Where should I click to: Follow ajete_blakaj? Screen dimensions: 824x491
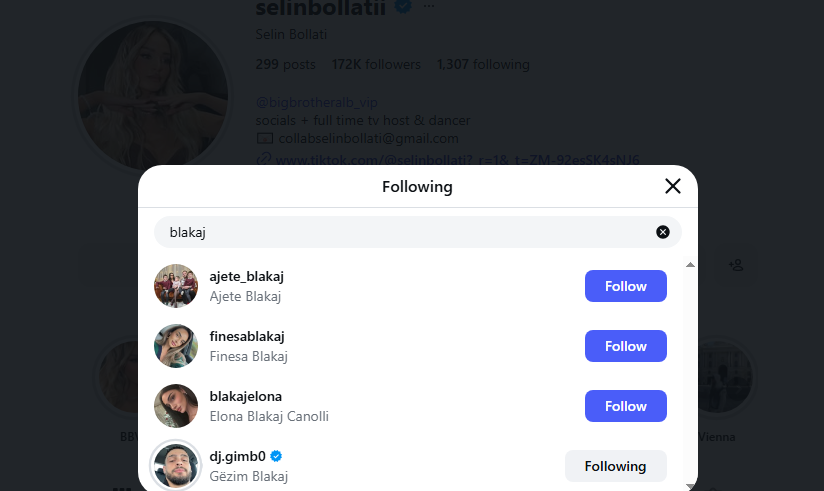point(625,286)
